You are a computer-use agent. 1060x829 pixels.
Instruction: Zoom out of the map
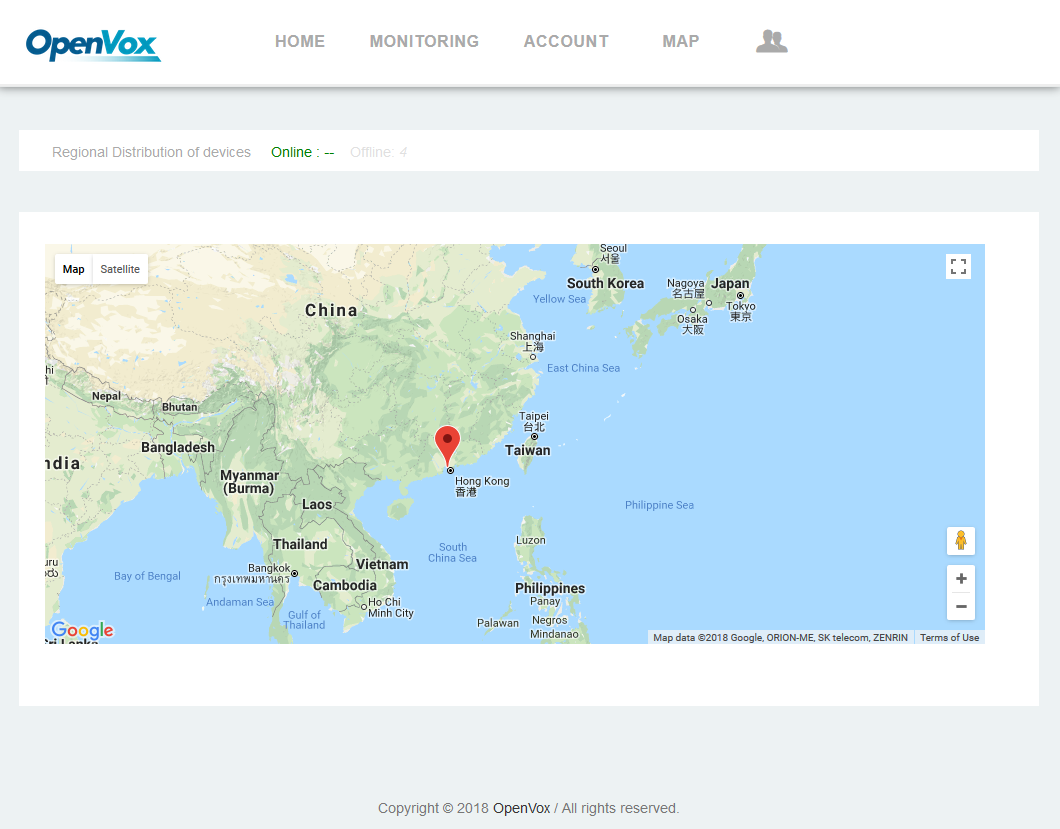click(961, 607)
